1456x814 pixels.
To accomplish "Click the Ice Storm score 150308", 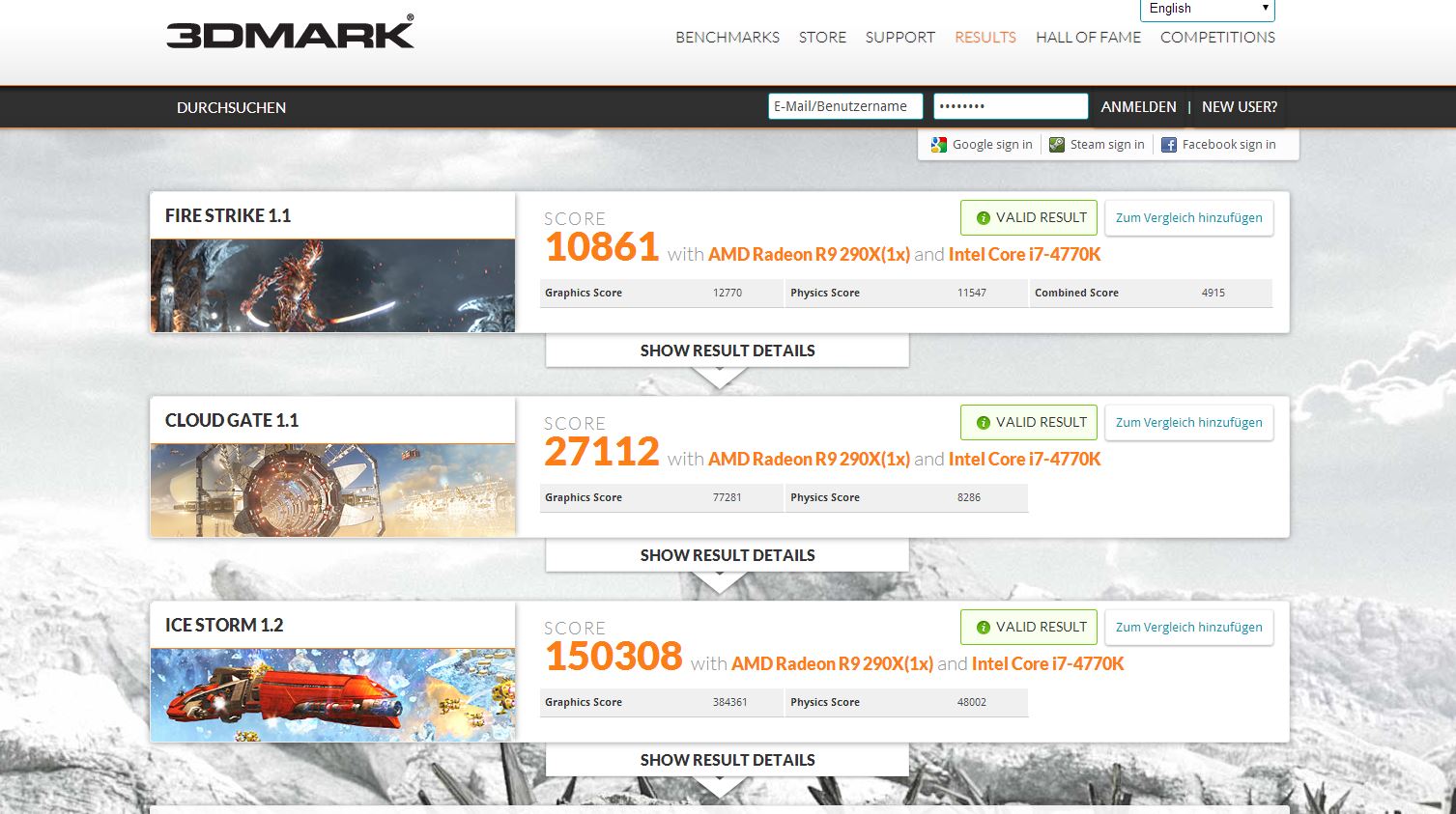I will point(614,658).
